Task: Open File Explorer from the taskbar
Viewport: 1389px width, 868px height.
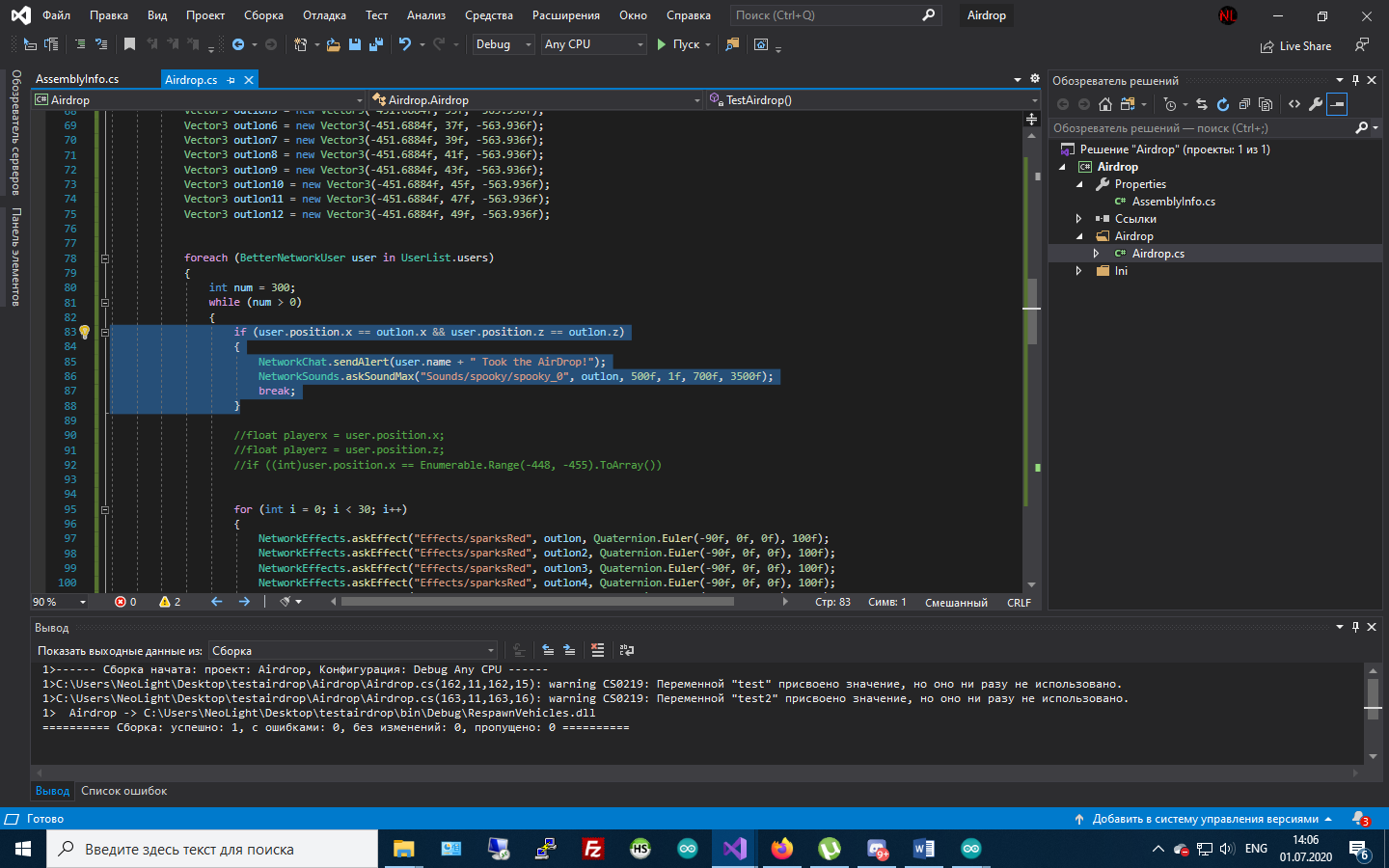Action: (x=403, y=849)
